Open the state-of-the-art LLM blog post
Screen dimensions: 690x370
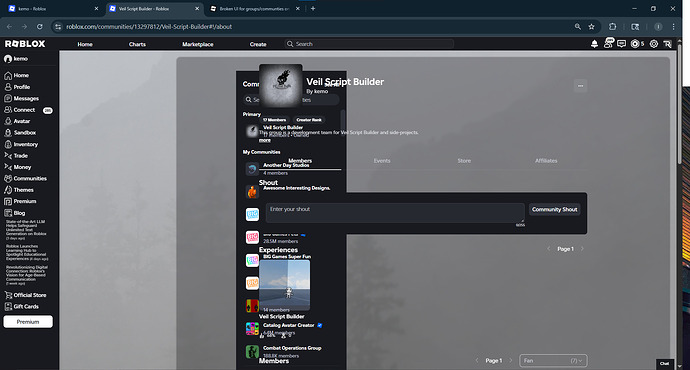click(x=26, y=230)
